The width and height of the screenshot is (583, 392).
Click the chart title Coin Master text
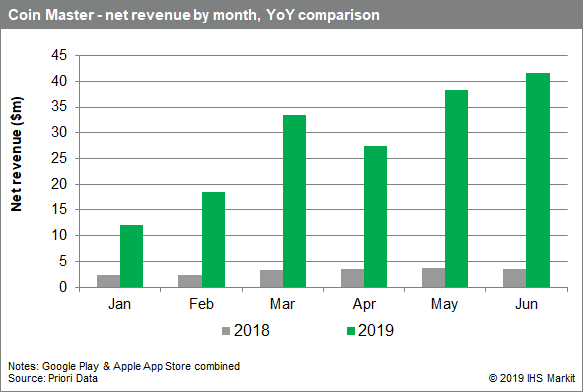click(x=51, y=15)
